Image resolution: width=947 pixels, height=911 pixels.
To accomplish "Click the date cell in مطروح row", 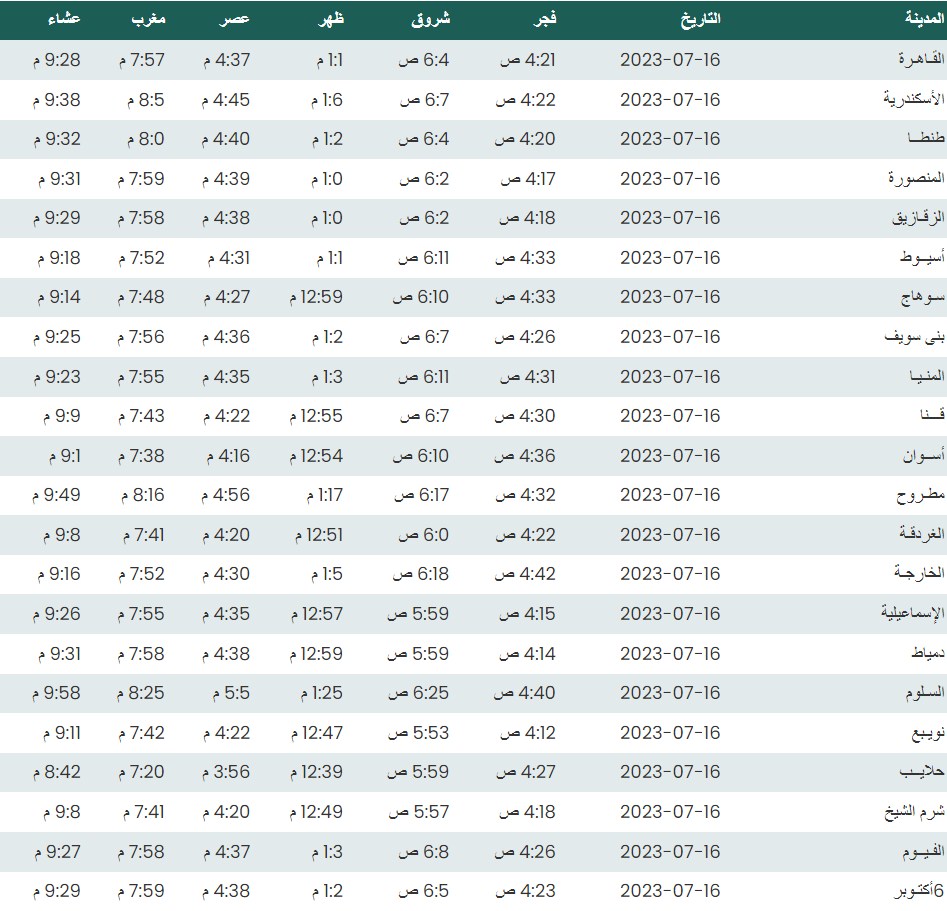I will [670, 495].
